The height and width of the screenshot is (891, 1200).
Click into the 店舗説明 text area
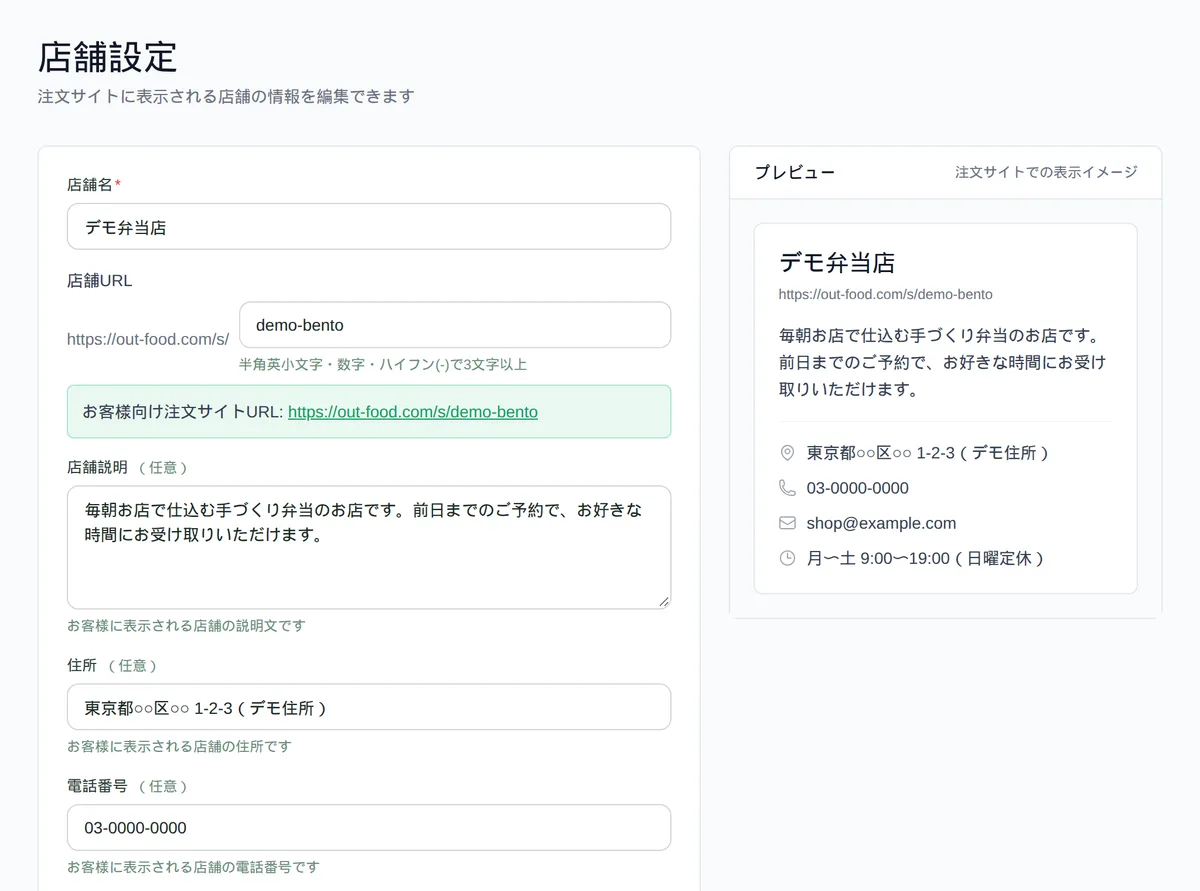[369, 547]
